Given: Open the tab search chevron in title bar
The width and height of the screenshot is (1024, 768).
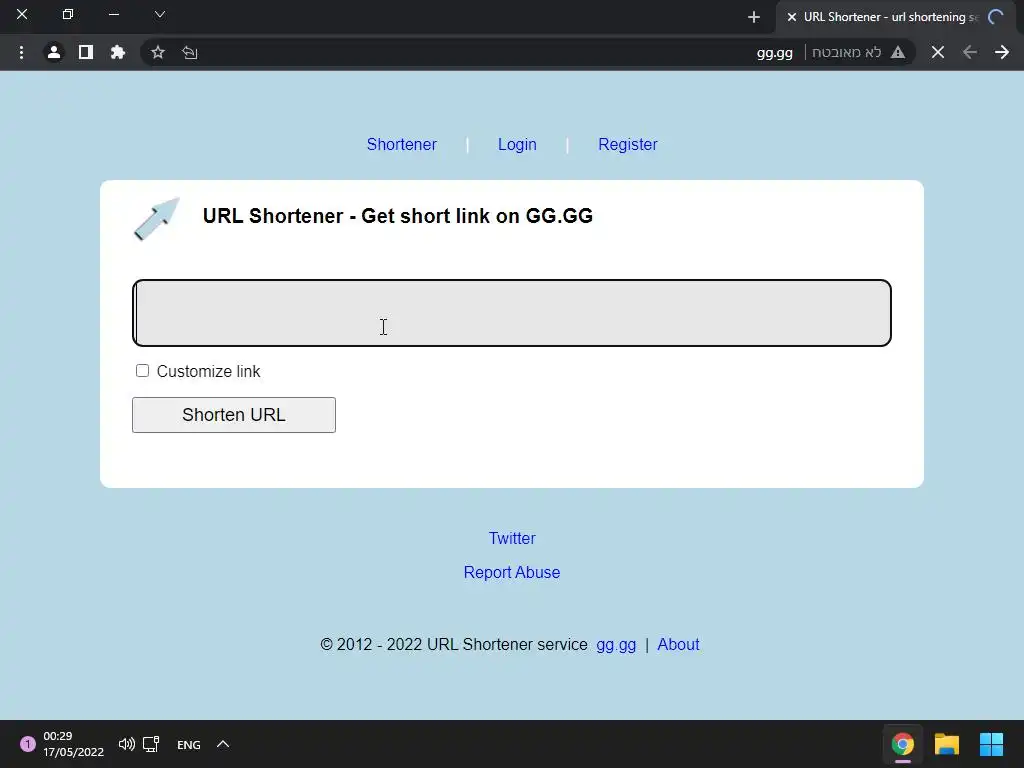Looking at the screenshot, I should (x=159, y=14).
